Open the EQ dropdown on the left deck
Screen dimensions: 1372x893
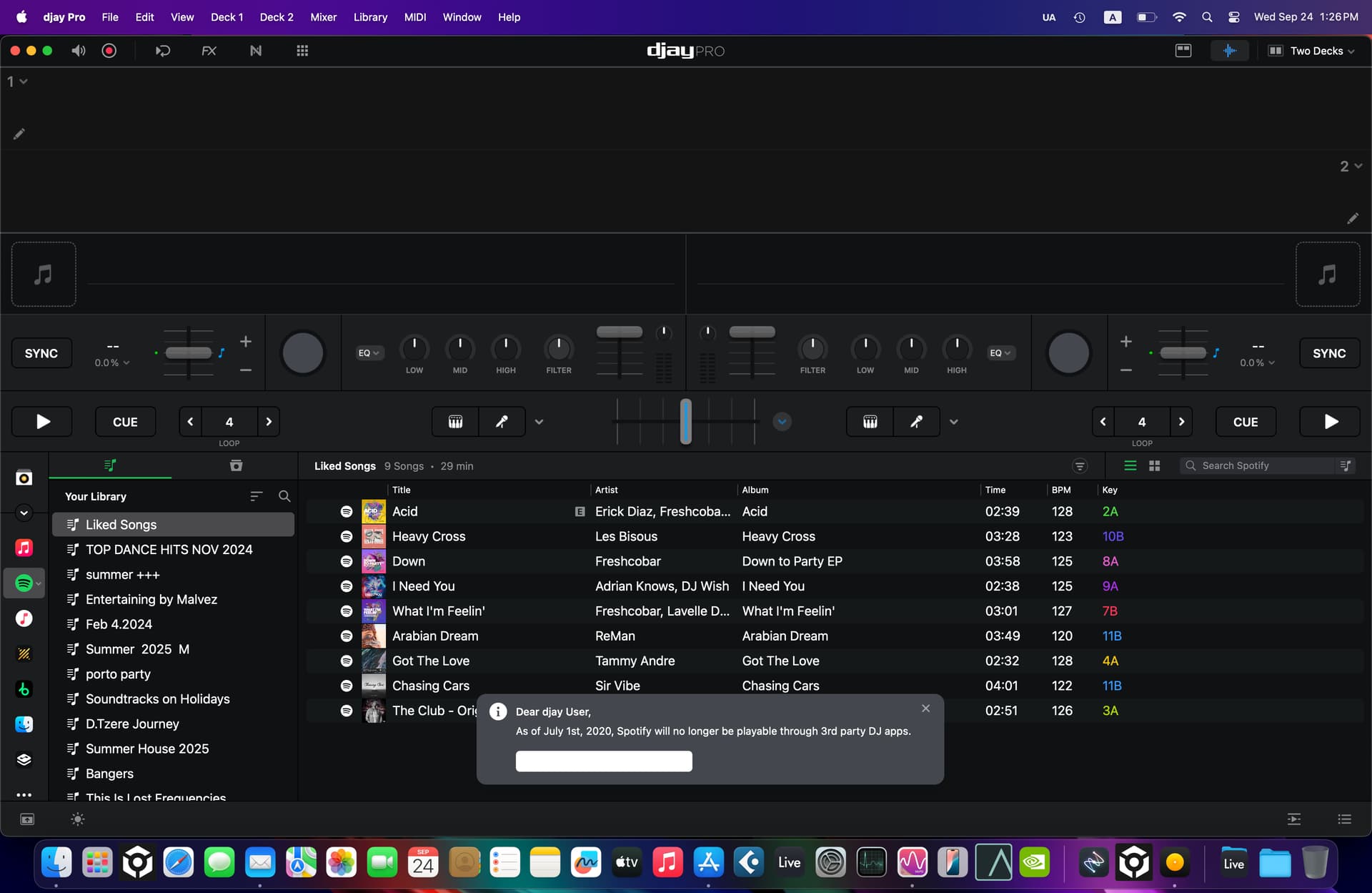[x=369, y=352]
